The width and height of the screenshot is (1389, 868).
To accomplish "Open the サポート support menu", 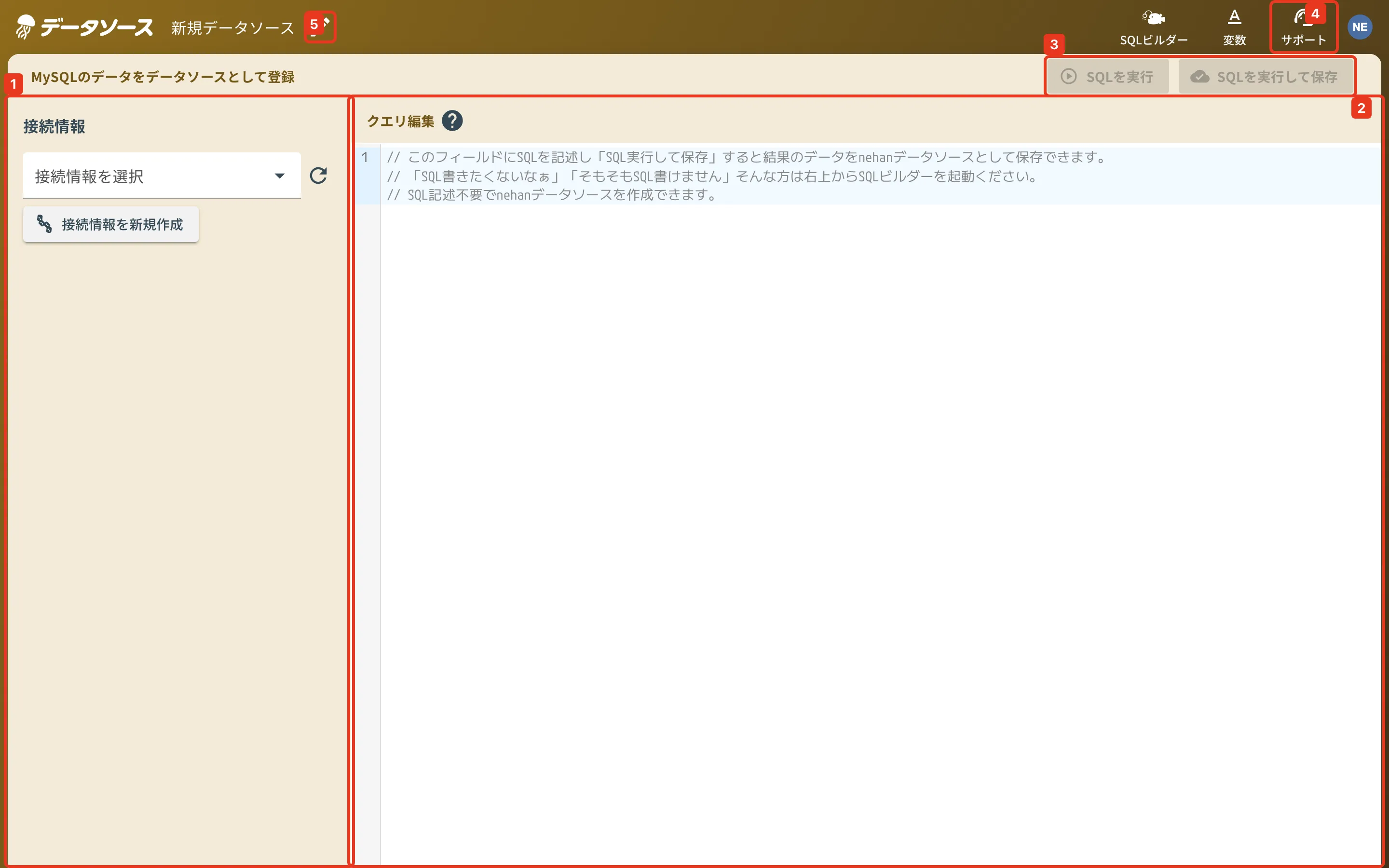I will (x=1304, y=27).
